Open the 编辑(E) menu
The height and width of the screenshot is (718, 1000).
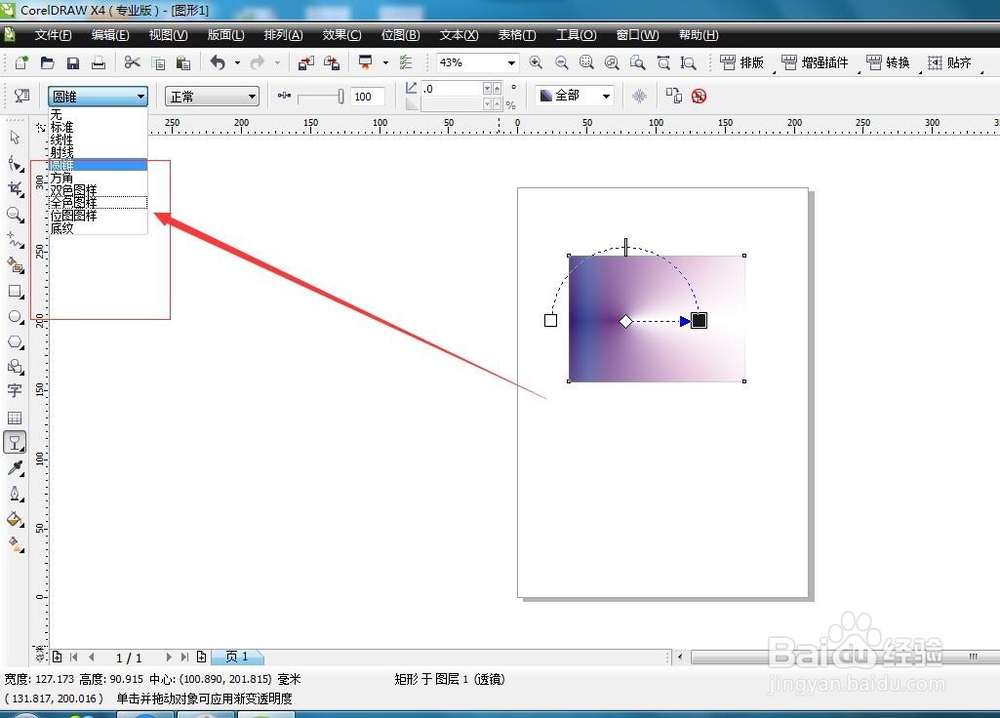[110, 35]
